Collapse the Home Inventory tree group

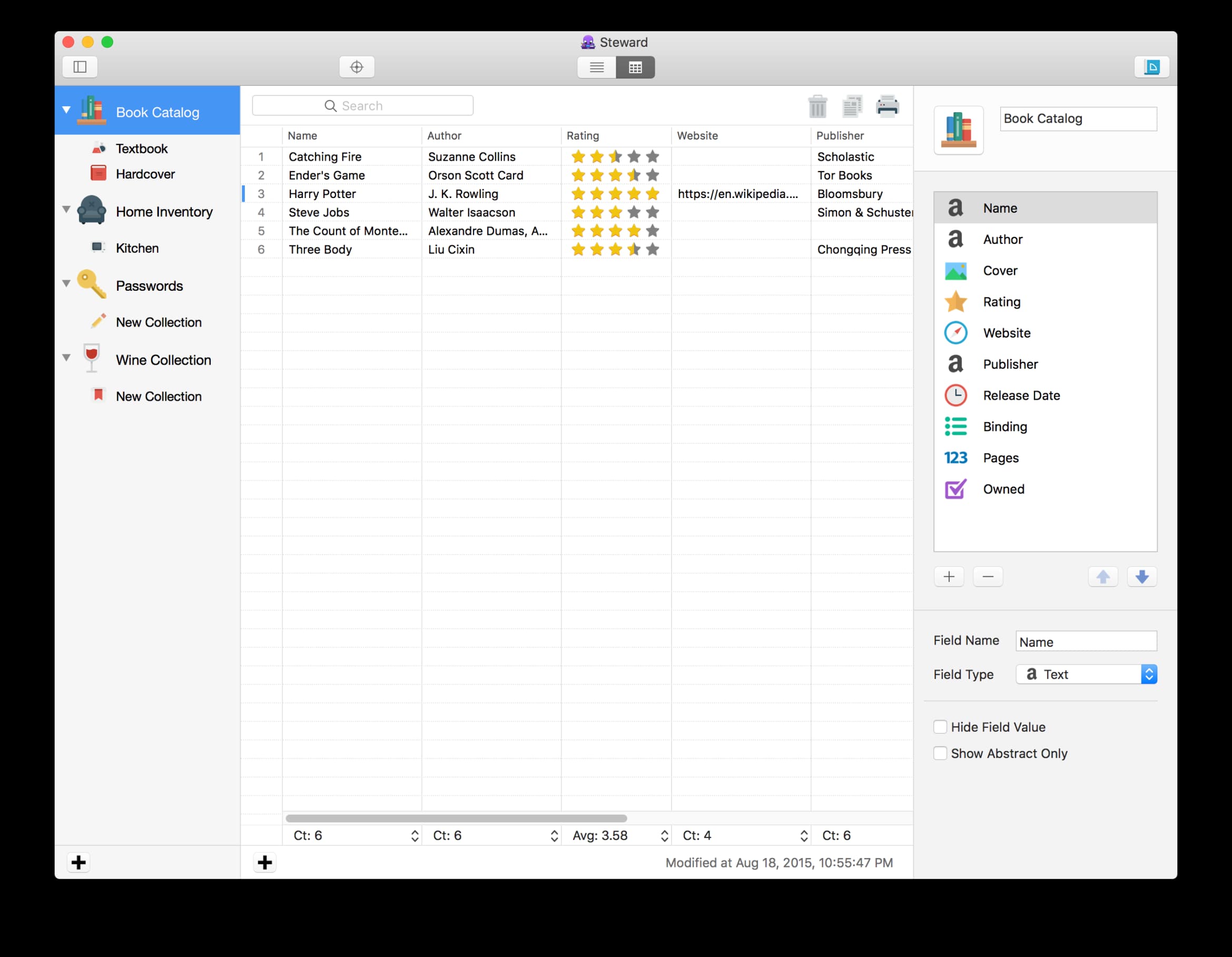(x=66, y=210)
